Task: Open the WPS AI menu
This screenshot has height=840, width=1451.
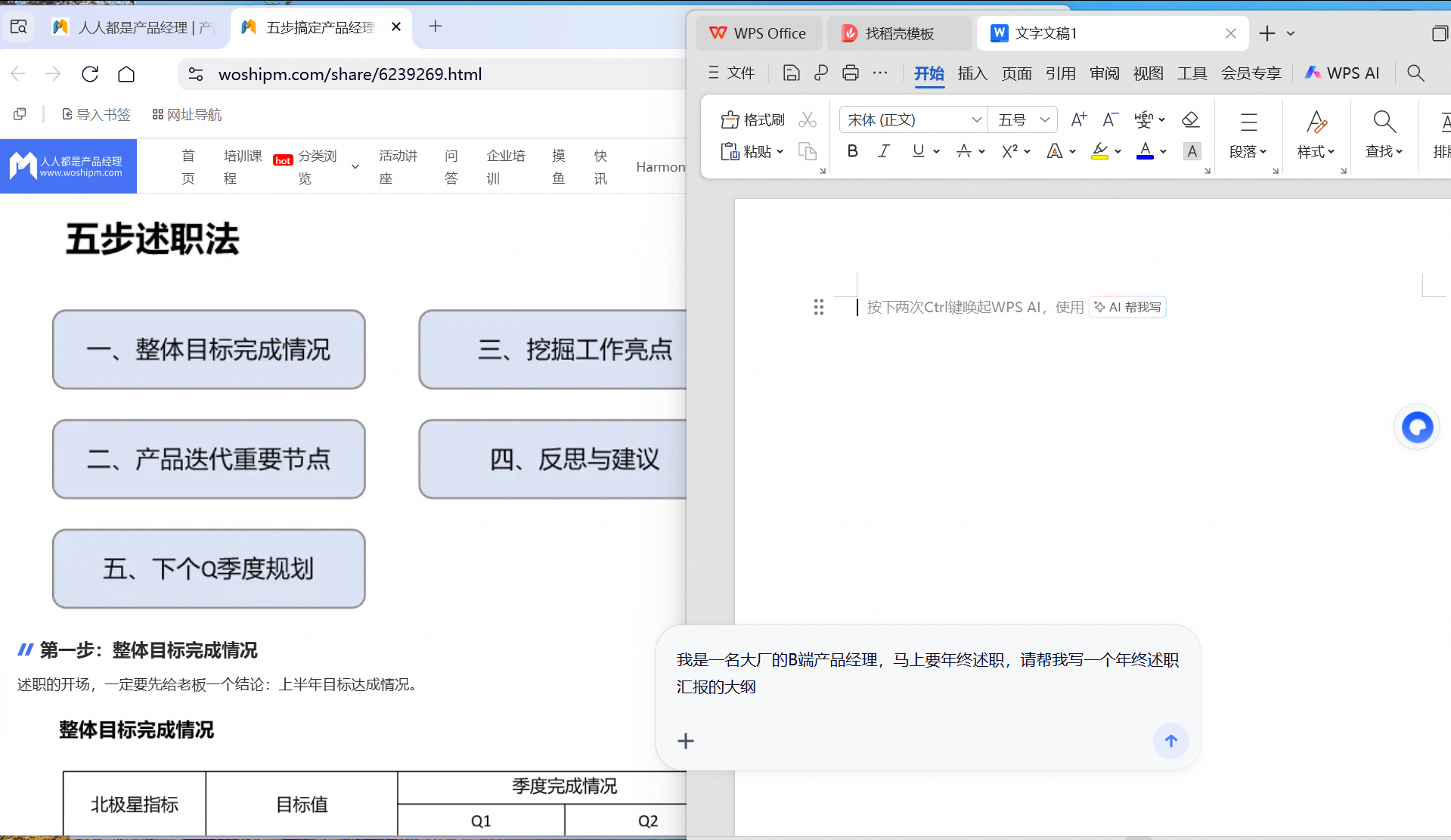Action: (1342, 73)
